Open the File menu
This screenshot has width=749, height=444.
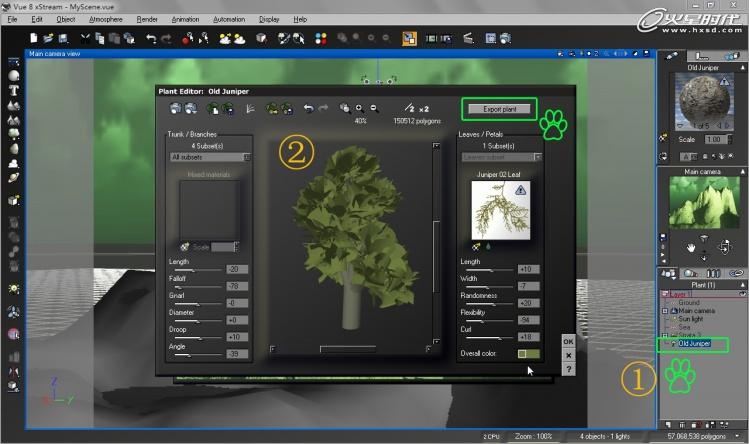click(x=12, y=19)
